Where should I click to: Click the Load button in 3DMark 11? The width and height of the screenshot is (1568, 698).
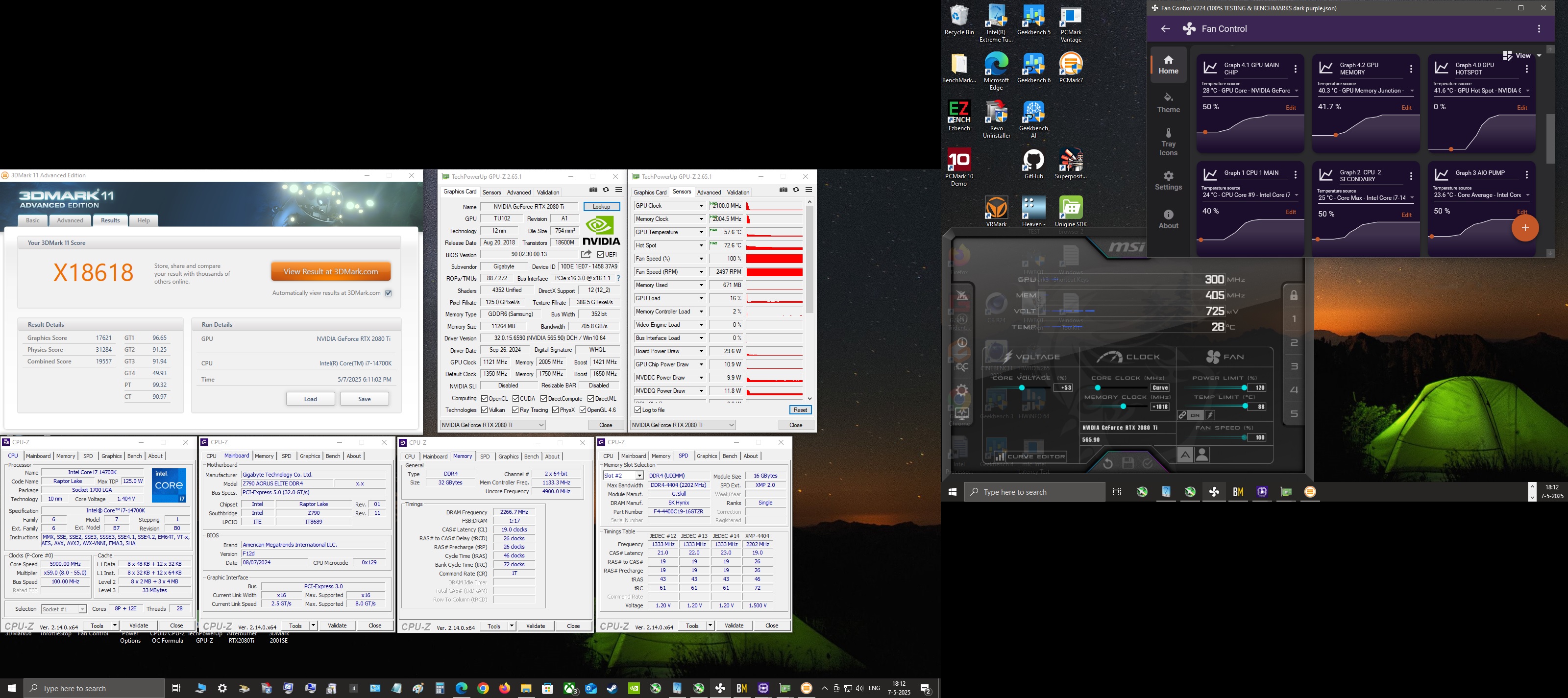click(311, 399)
